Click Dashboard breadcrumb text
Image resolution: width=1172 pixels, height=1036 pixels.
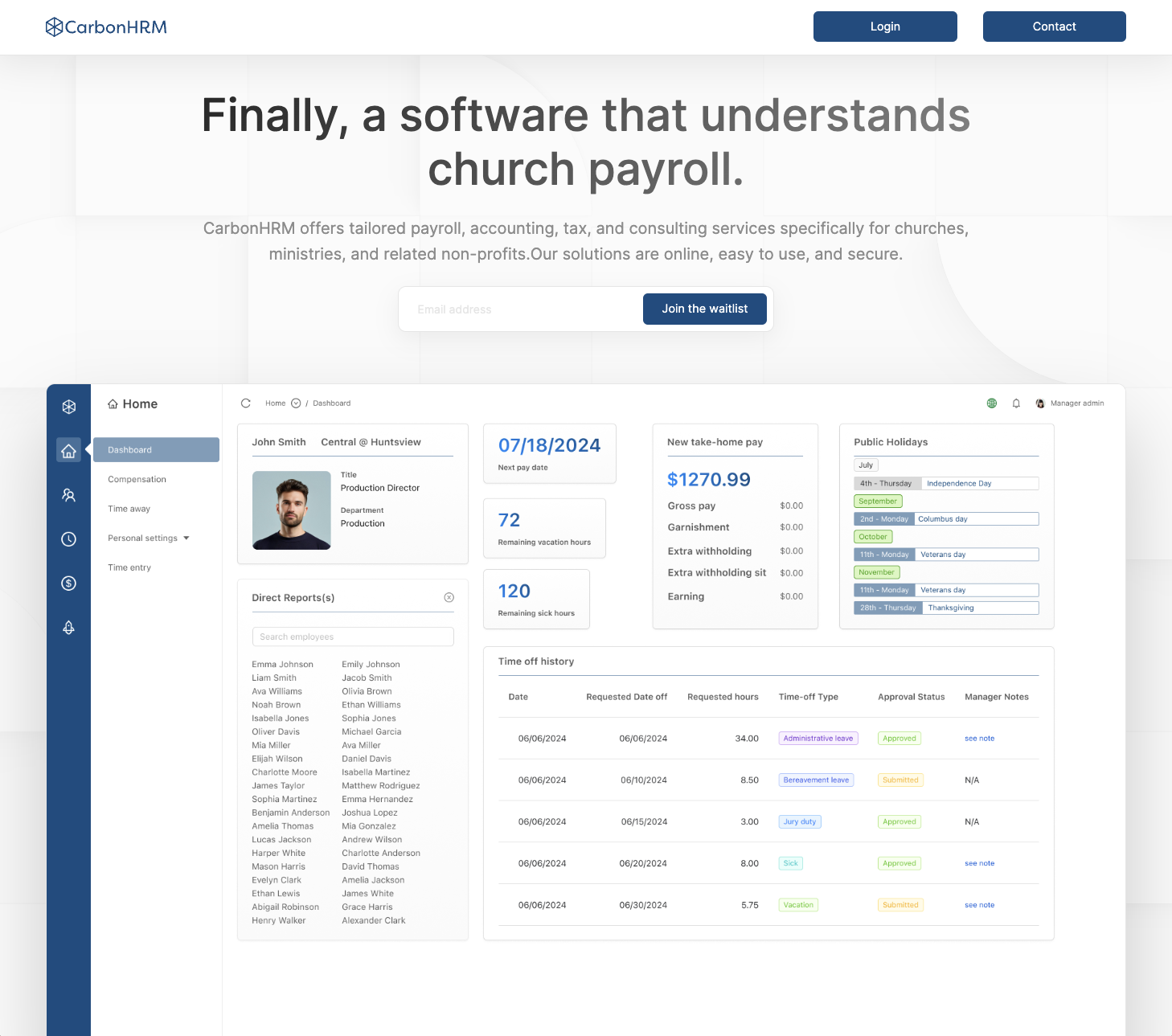click(332, 403)
